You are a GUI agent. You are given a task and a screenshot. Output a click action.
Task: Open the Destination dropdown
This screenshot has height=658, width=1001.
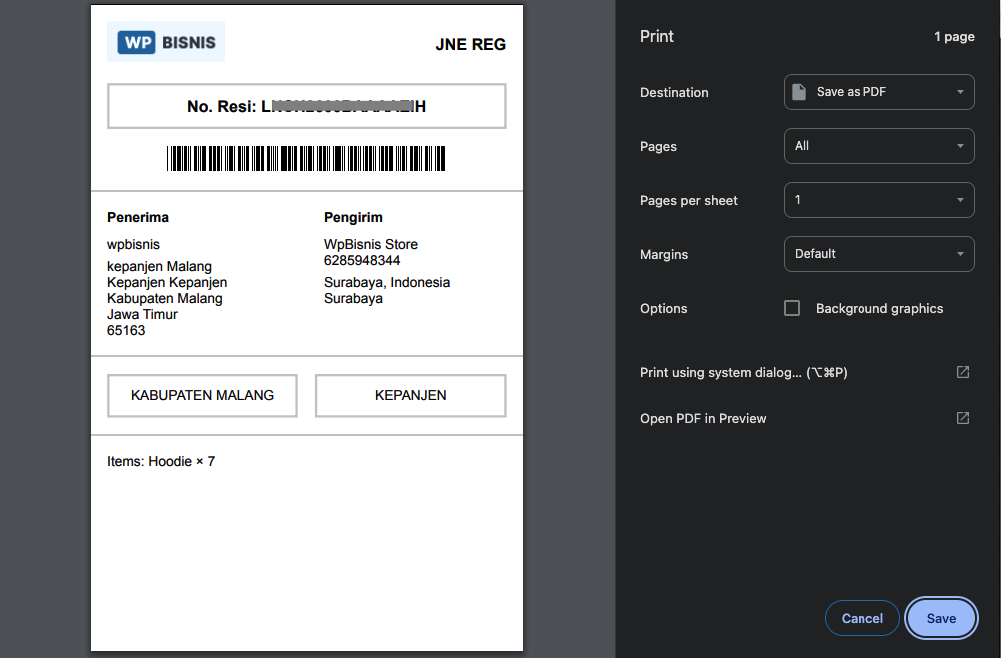(x=879, y=92)
